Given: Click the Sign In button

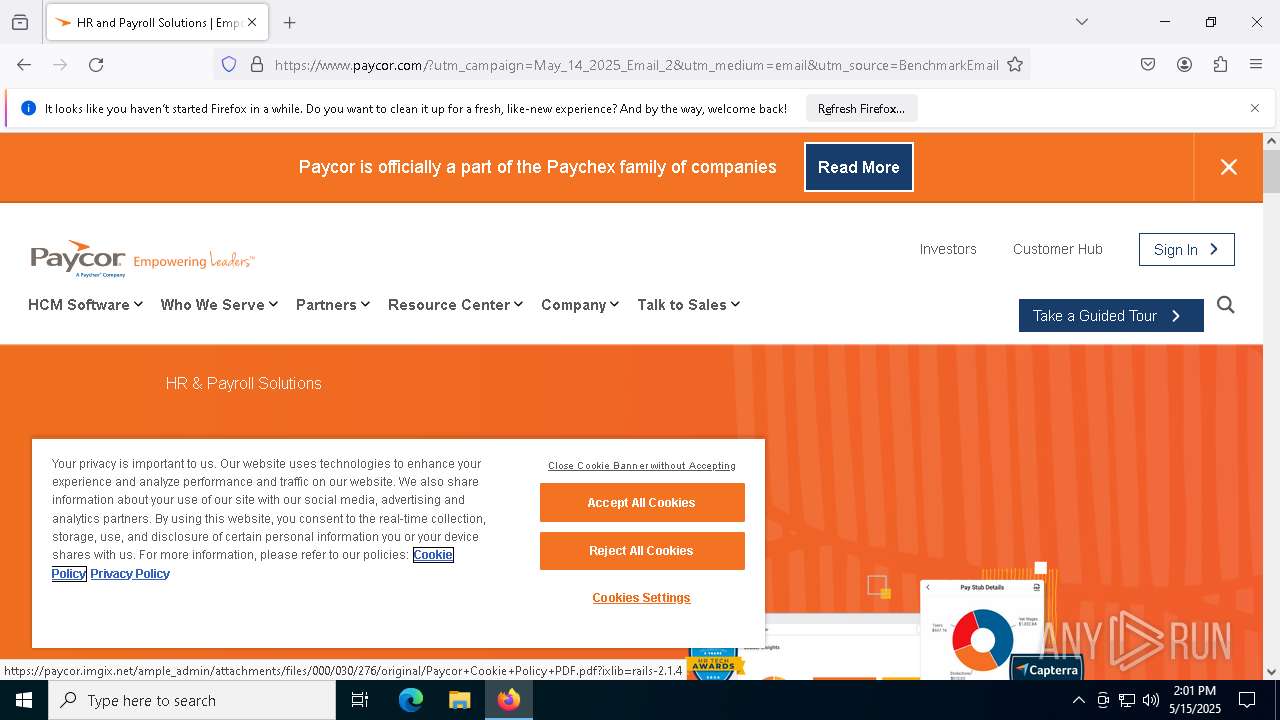Looking at the screenshot, I should click(1187, 249).
